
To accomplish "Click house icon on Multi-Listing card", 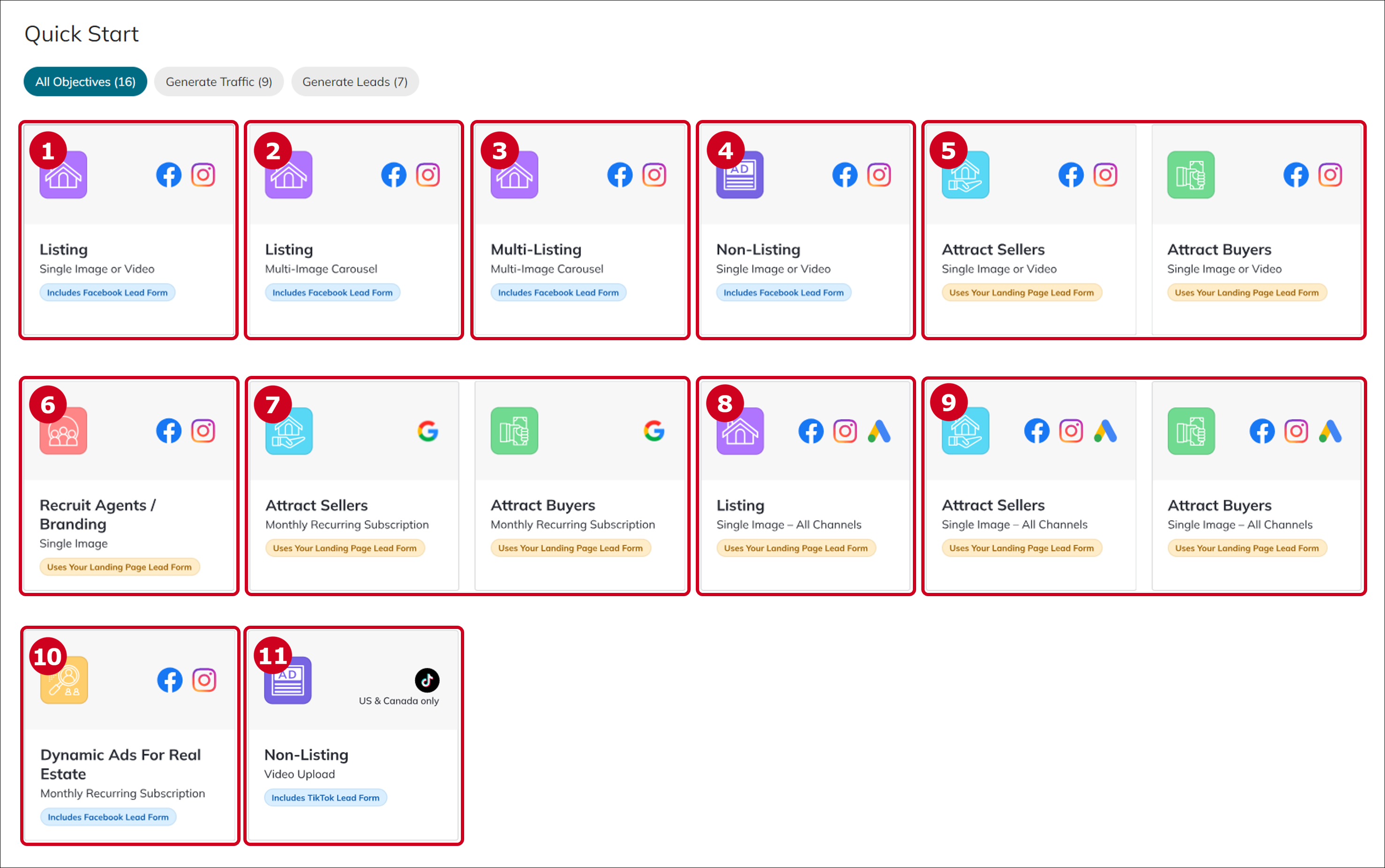I will click(514, 174).
